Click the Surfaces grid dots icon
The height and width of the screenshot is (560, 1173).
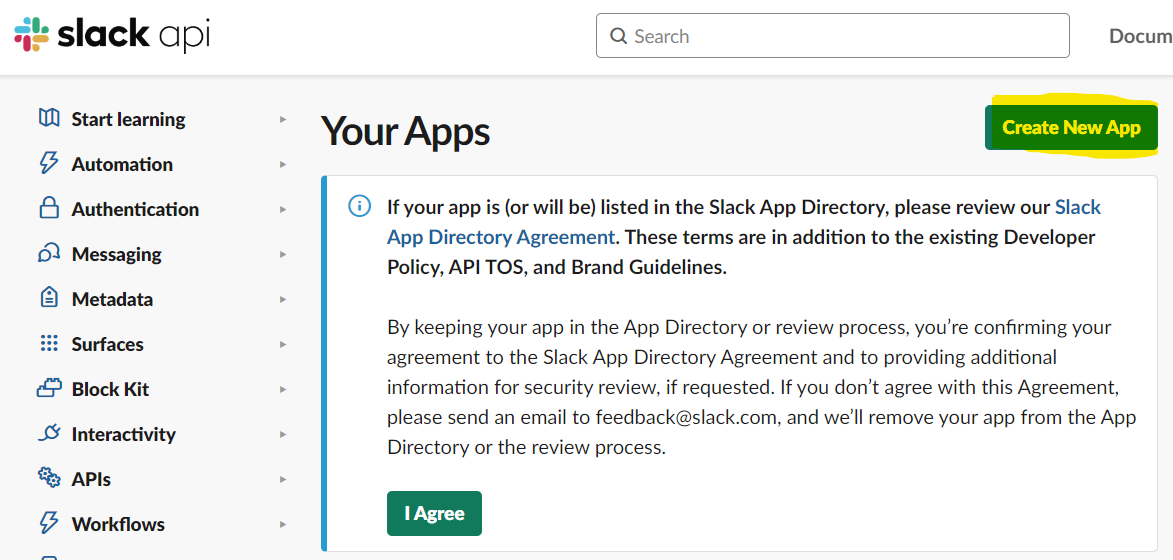tap(49, 343)
